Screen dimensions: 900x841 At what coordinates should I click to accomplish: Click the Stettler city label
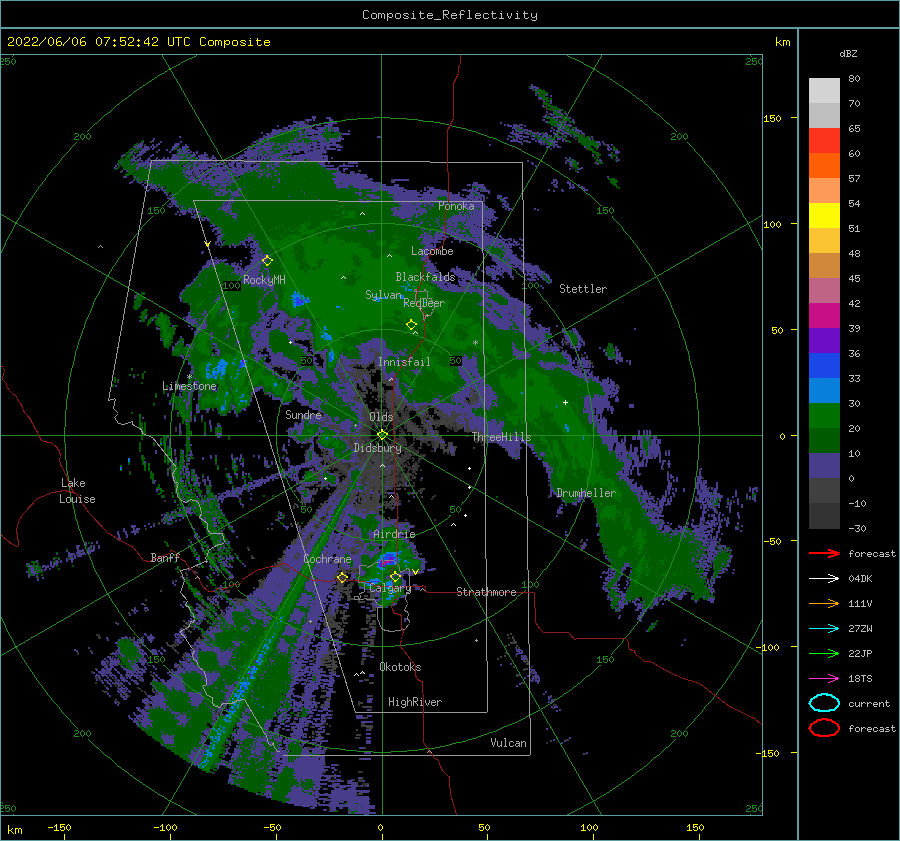[583, 289]
